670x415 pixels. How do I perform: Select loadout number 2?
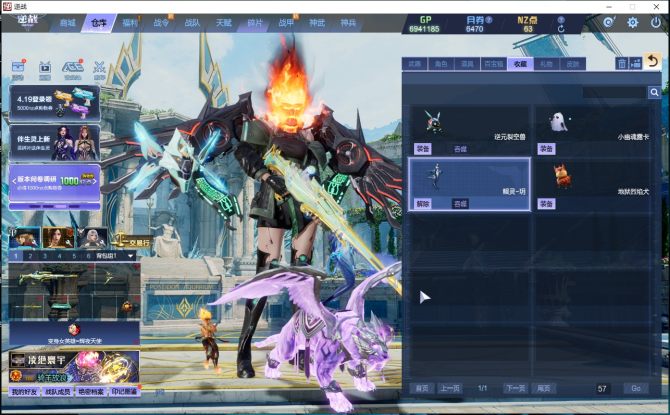click(30, 256)
